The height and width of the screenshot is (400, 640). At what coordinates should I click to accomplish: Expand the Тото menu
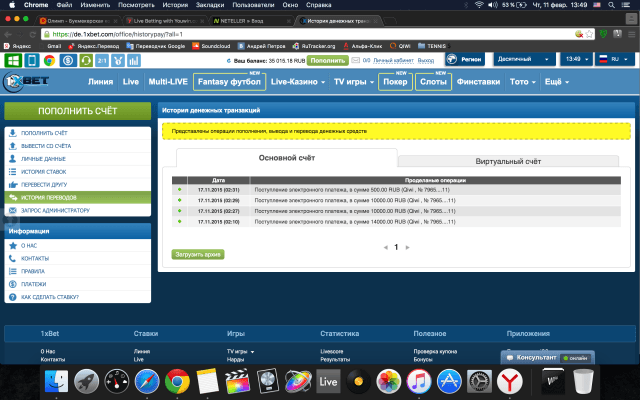click(522, 82)
